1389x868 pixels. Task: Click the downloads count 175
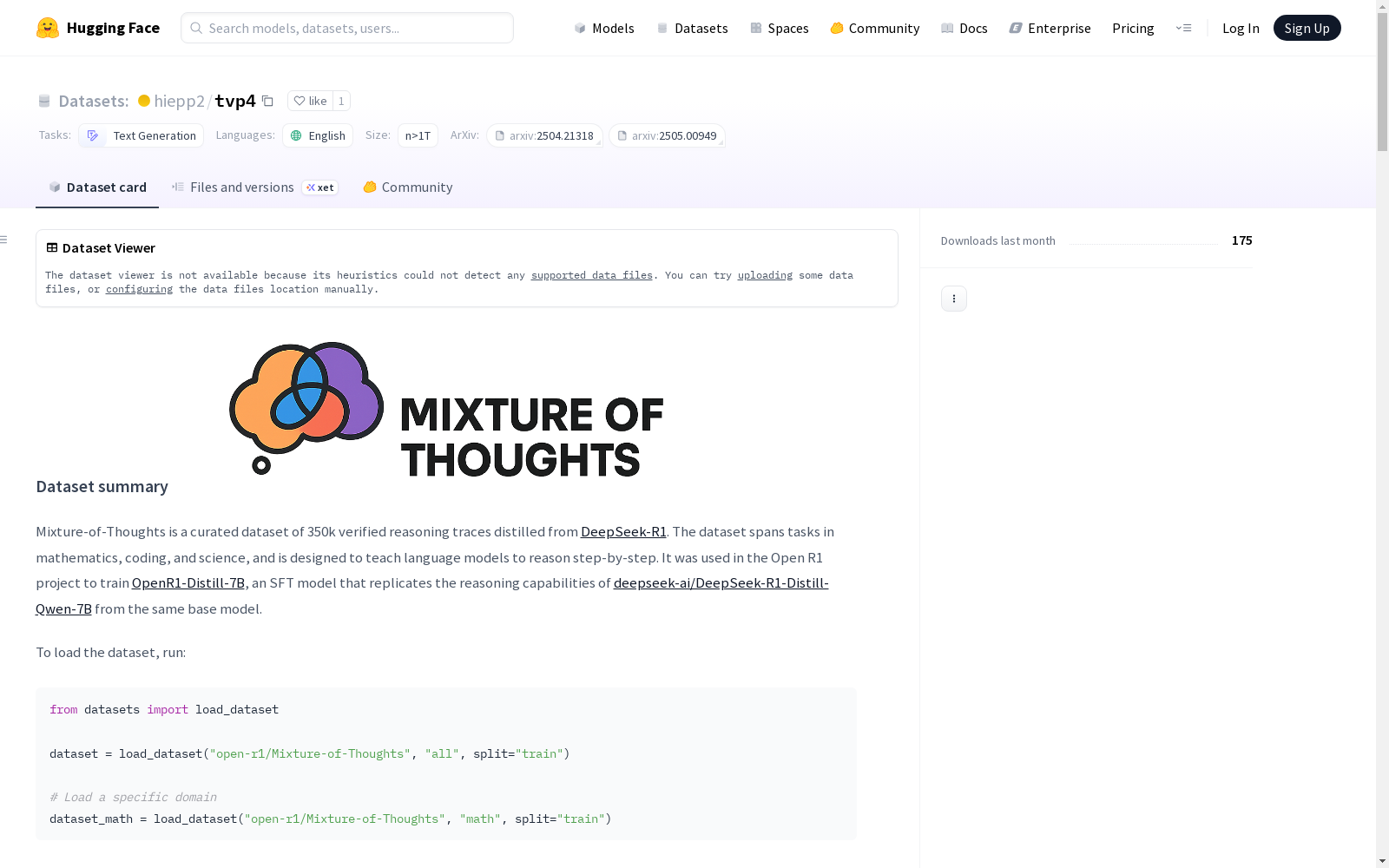click(x=1242, y=240)
